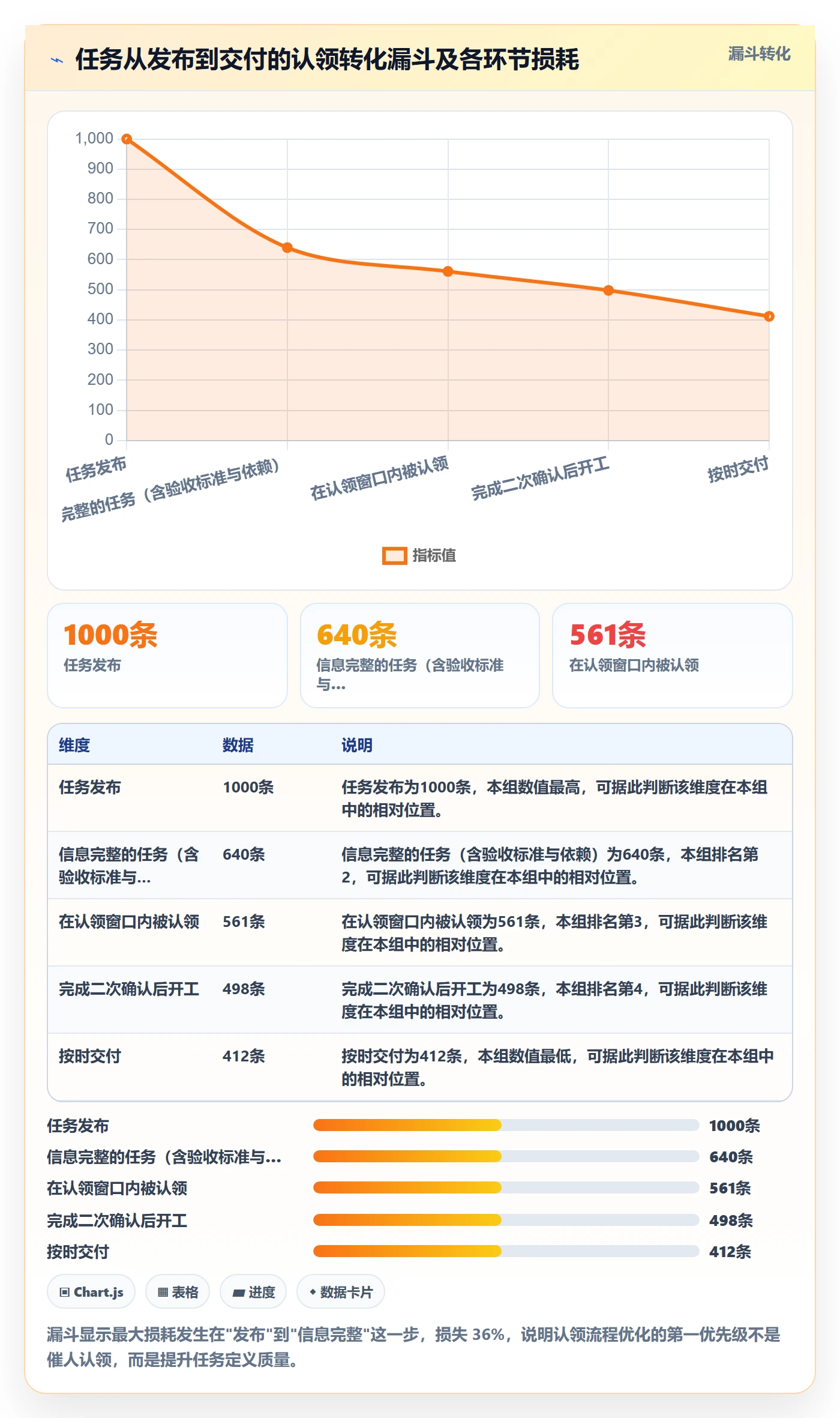Click the data point for 完成二次确认后开工

click(x=608, y=291)
